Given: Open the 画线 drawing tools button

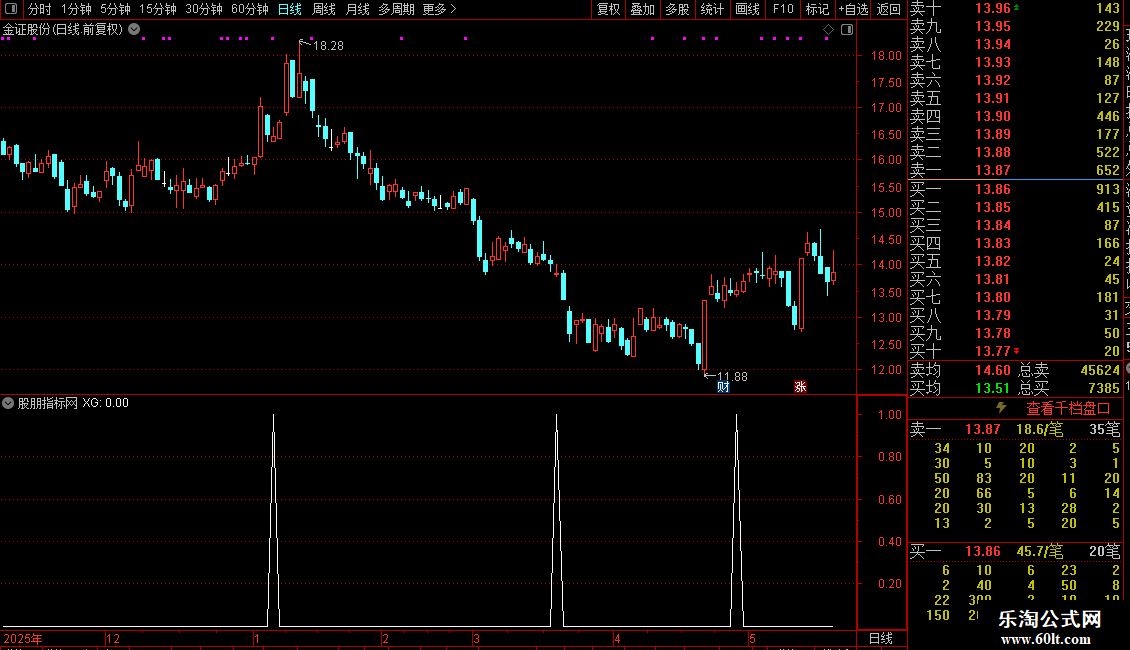Looking at the screenshot, I should coord(747,9).
